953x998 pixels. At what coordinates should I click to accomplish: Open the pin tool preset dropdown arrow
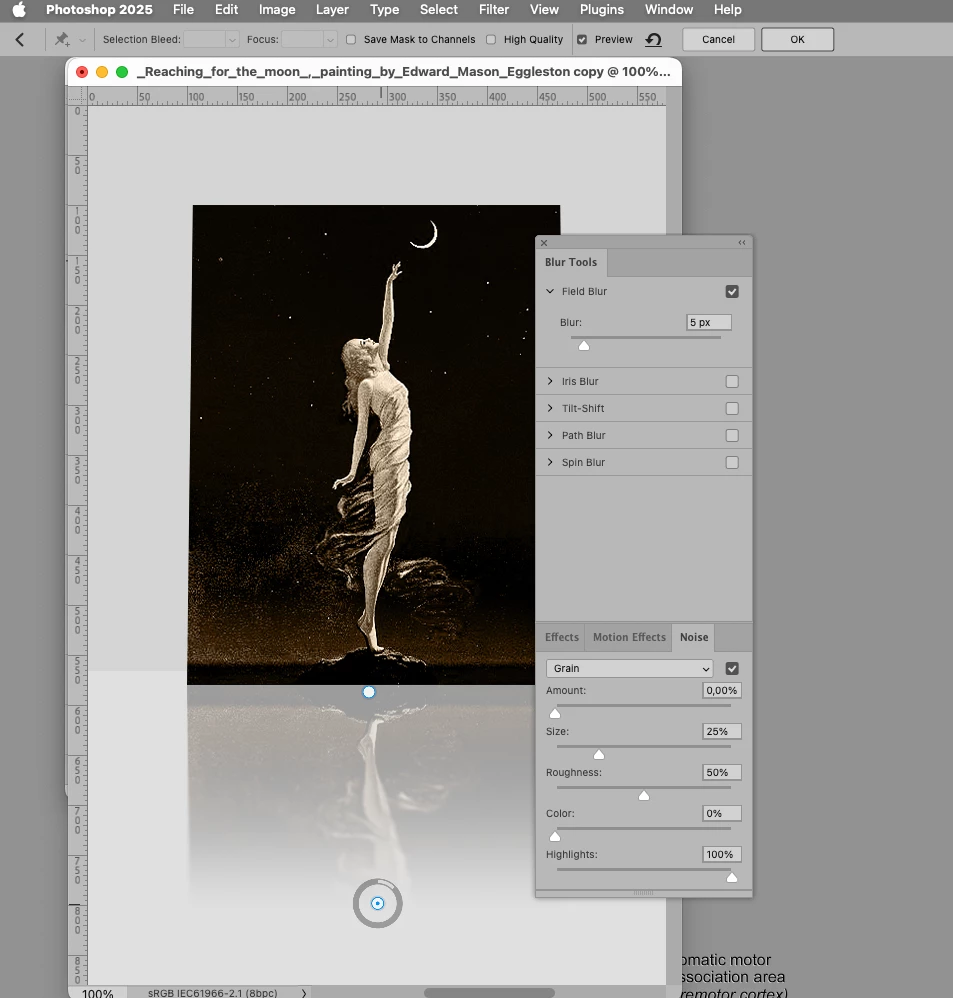(82, 40)
